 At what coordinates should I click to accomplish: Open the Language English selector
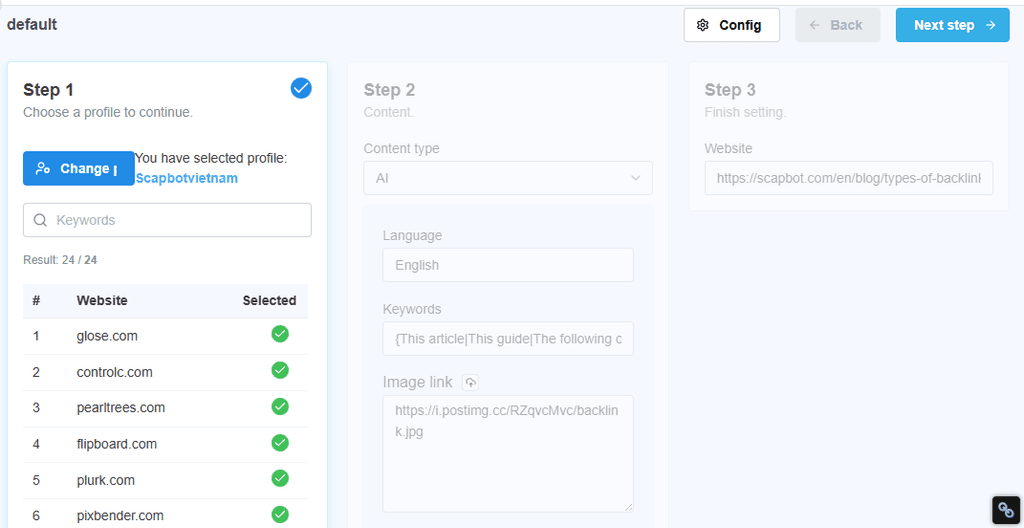pos(508,265)
